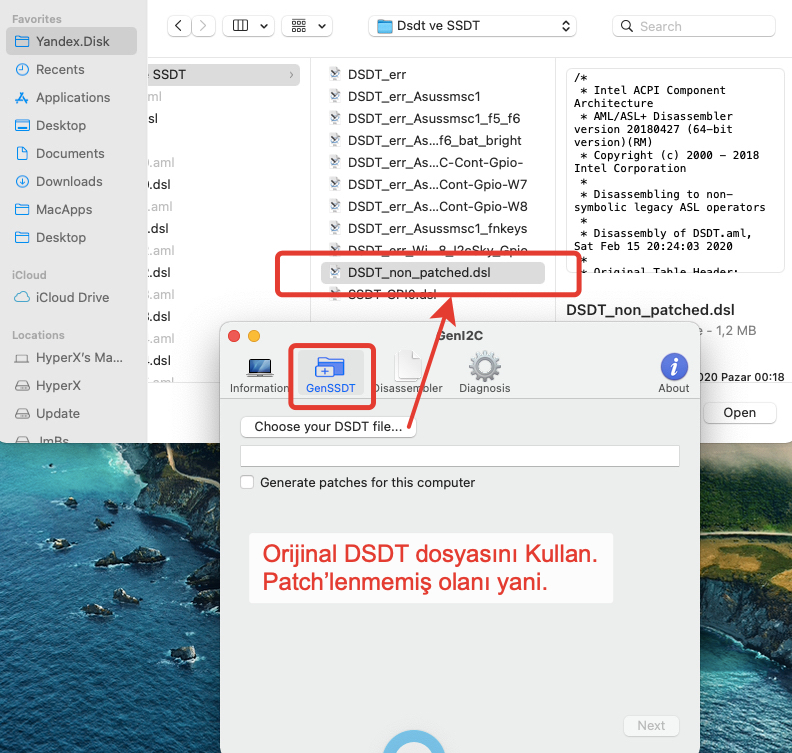
Task: Go to Downloads folder in sidebar
Action: coord(69,181)
